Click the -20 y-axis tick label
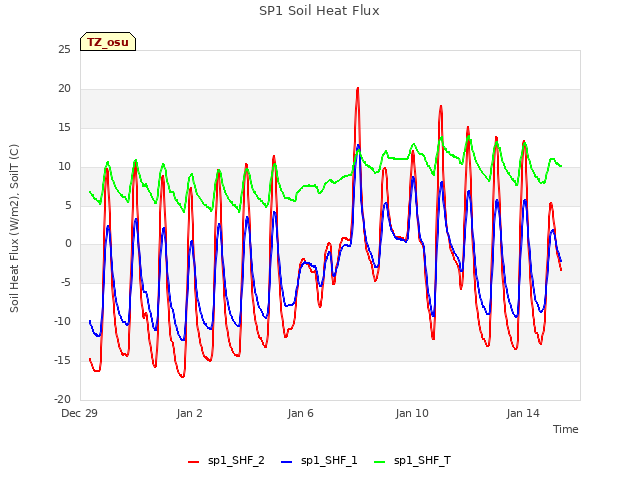640x480 pixels. 63,399
